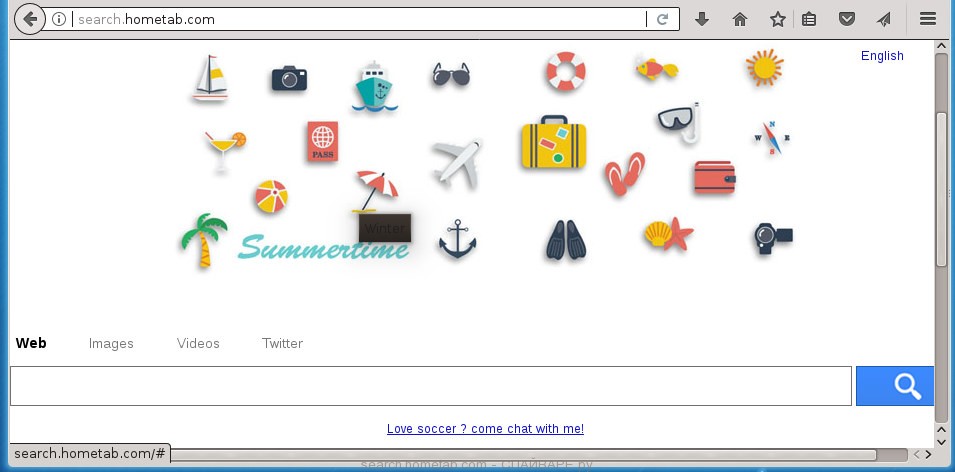
Task: Change language from English
Action: [x=882, y=55]
